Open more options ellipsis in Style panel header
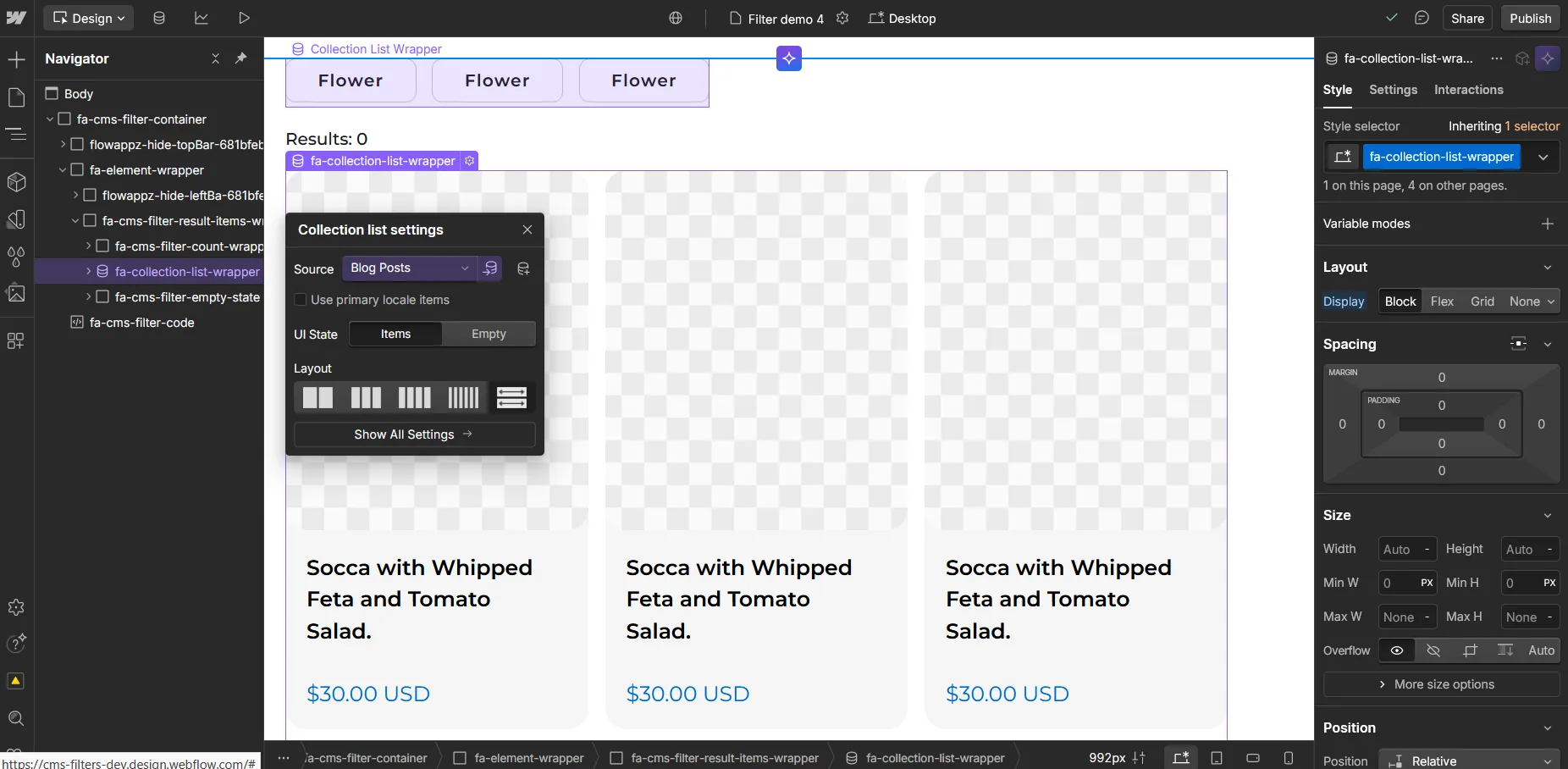1568x769 pixels. (1497, 58)
